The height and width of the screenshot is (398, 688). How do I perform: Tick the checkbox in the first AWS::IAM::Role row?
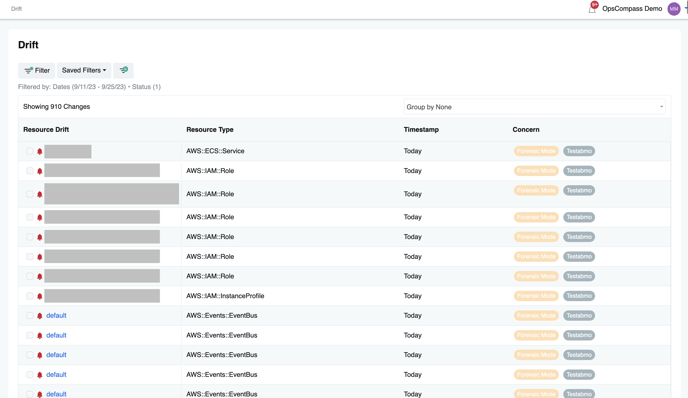pos(29,171)
